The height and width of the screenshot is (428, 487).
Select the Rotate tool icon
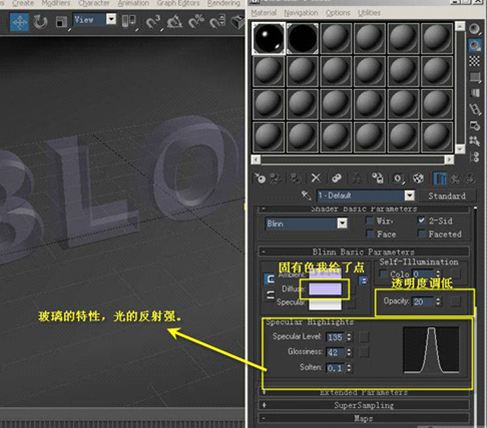pos(40,22)
